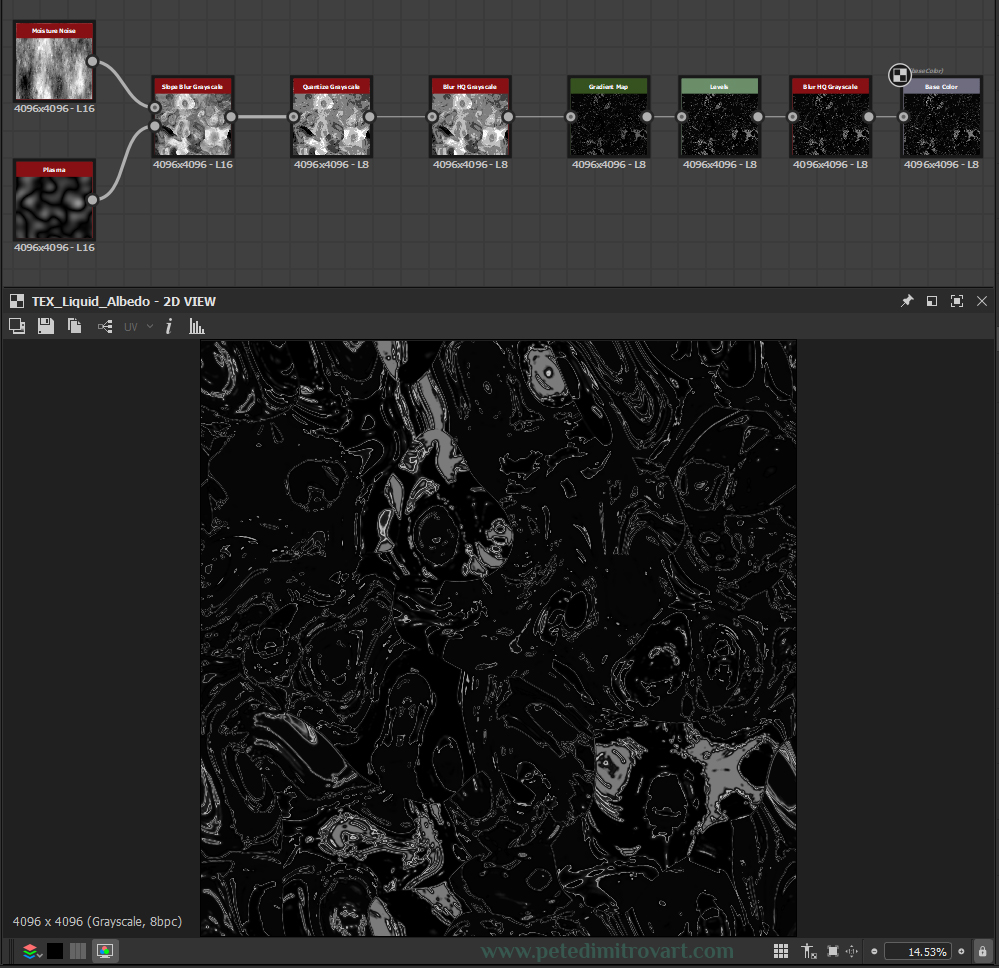
Task: Copy the 2D view image to clipboard
Action: click(75, 326)
